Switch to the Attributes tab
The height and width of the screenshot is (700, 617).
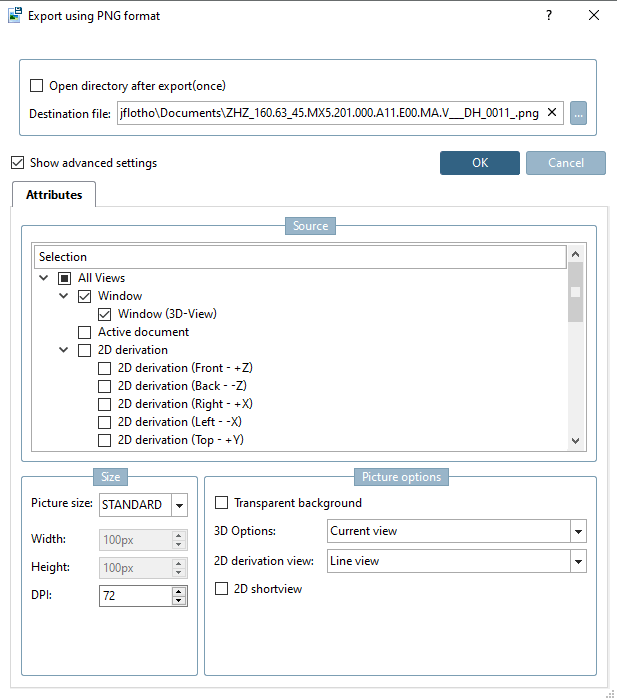tap(54, 195)
